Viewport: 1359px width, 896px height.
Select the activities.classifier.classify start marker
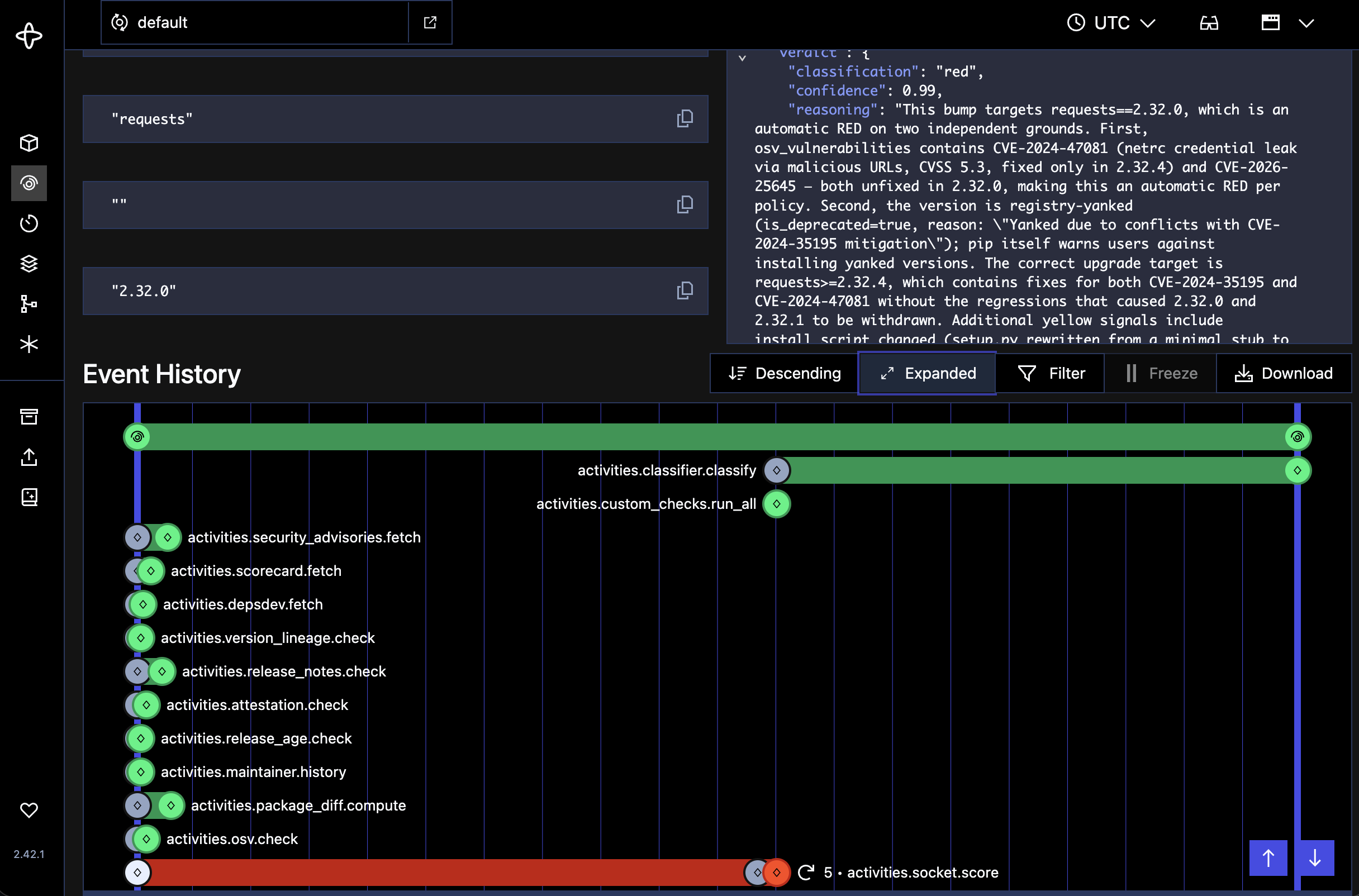(x=777, y=470)
